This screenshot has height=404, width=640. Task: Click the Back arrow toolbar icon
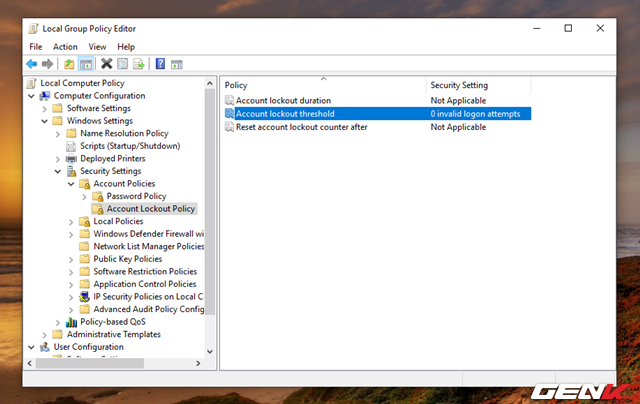(x=31, y=64)
